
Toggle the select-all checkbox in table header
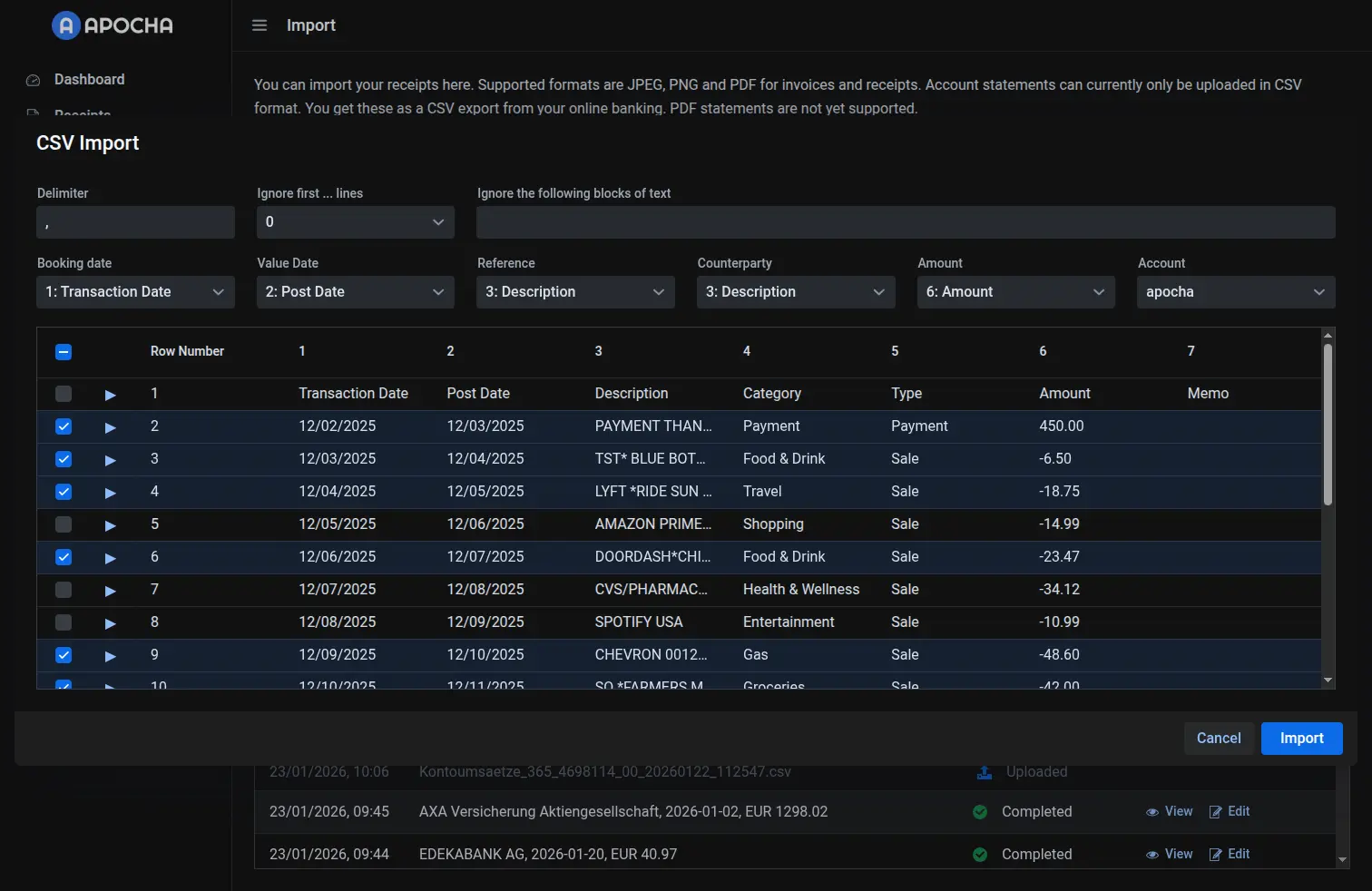[x=63, y=351]
